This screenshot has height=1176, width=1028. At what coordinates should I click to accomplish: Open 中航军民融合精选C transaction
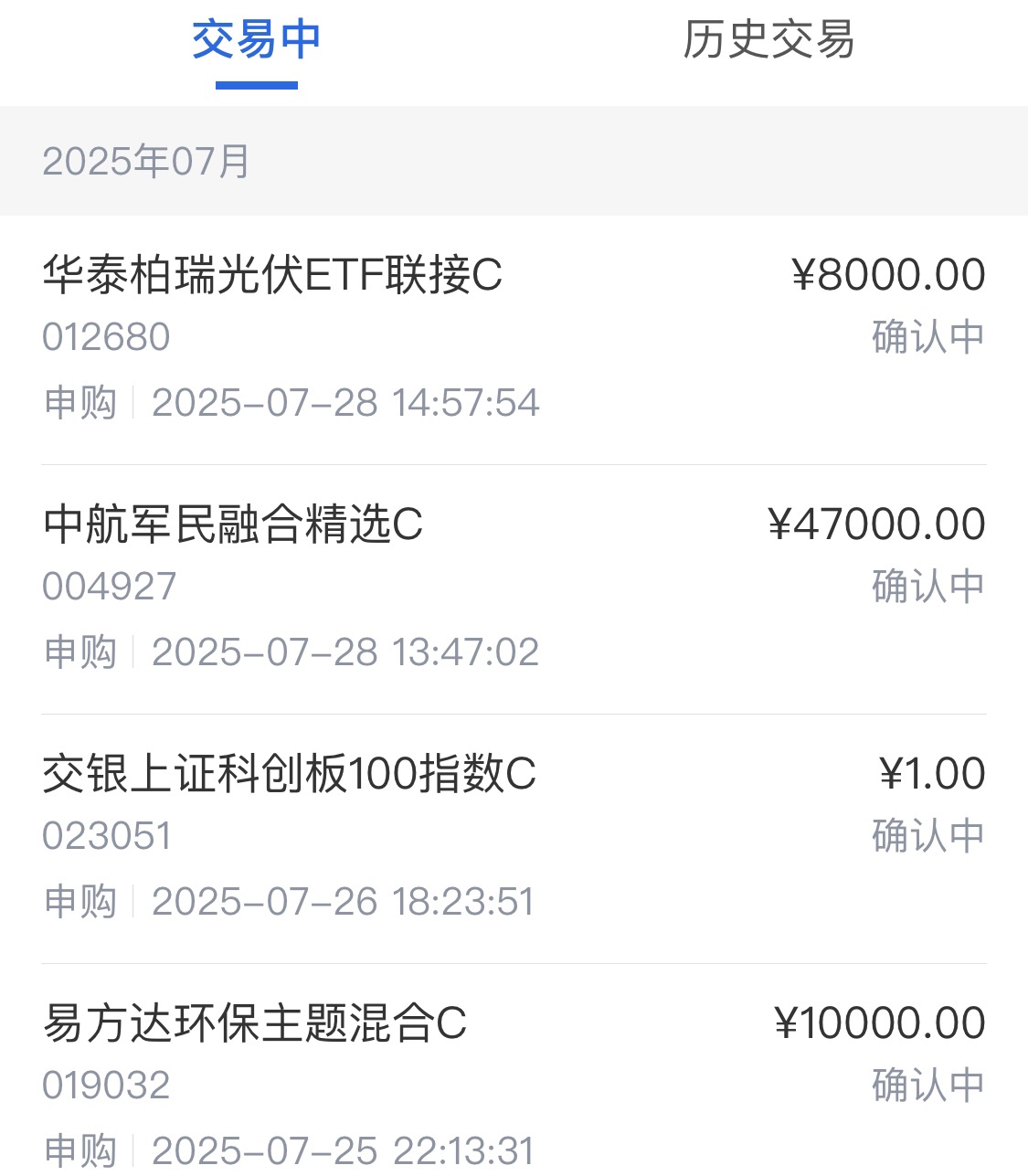514,589
